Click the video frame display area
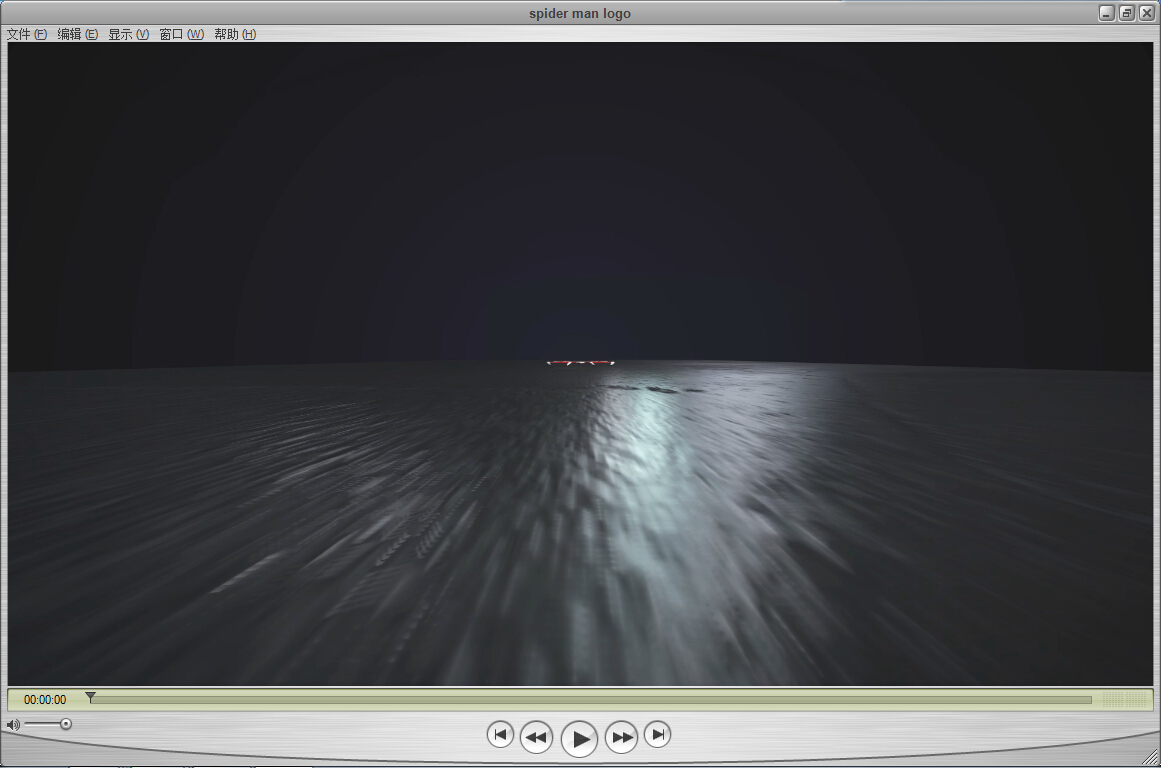Viewport: 1161px width, 768px height. (580, 364)
